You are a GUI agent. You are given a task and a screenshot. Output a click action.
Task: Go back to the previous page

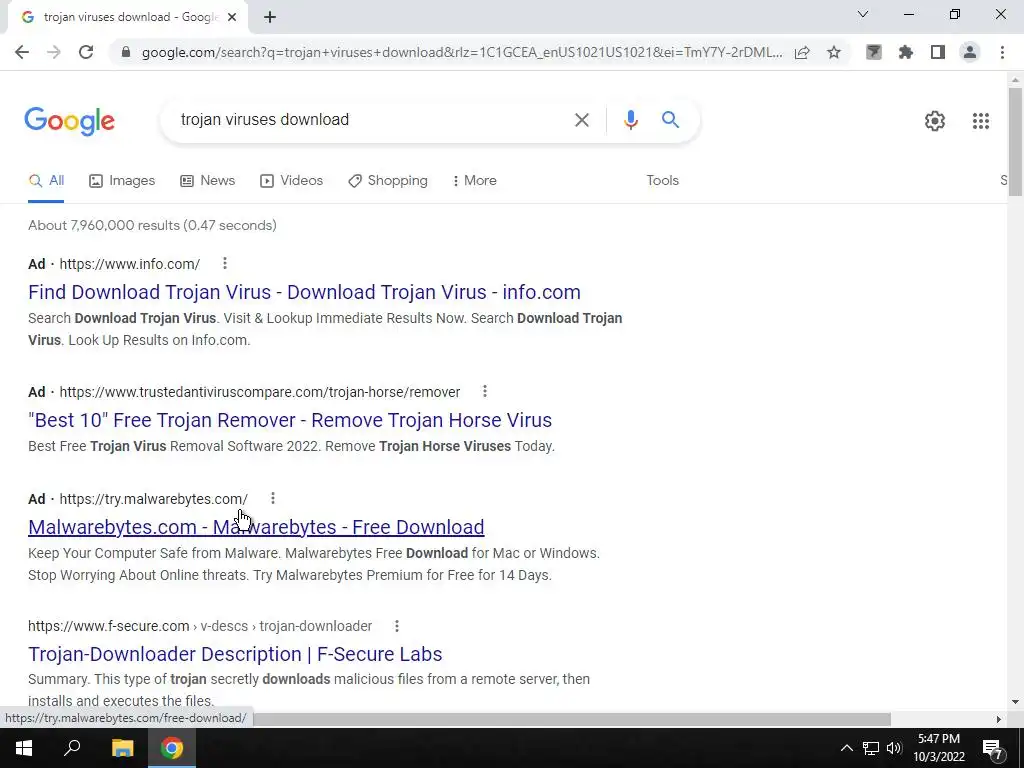[22, 52]
